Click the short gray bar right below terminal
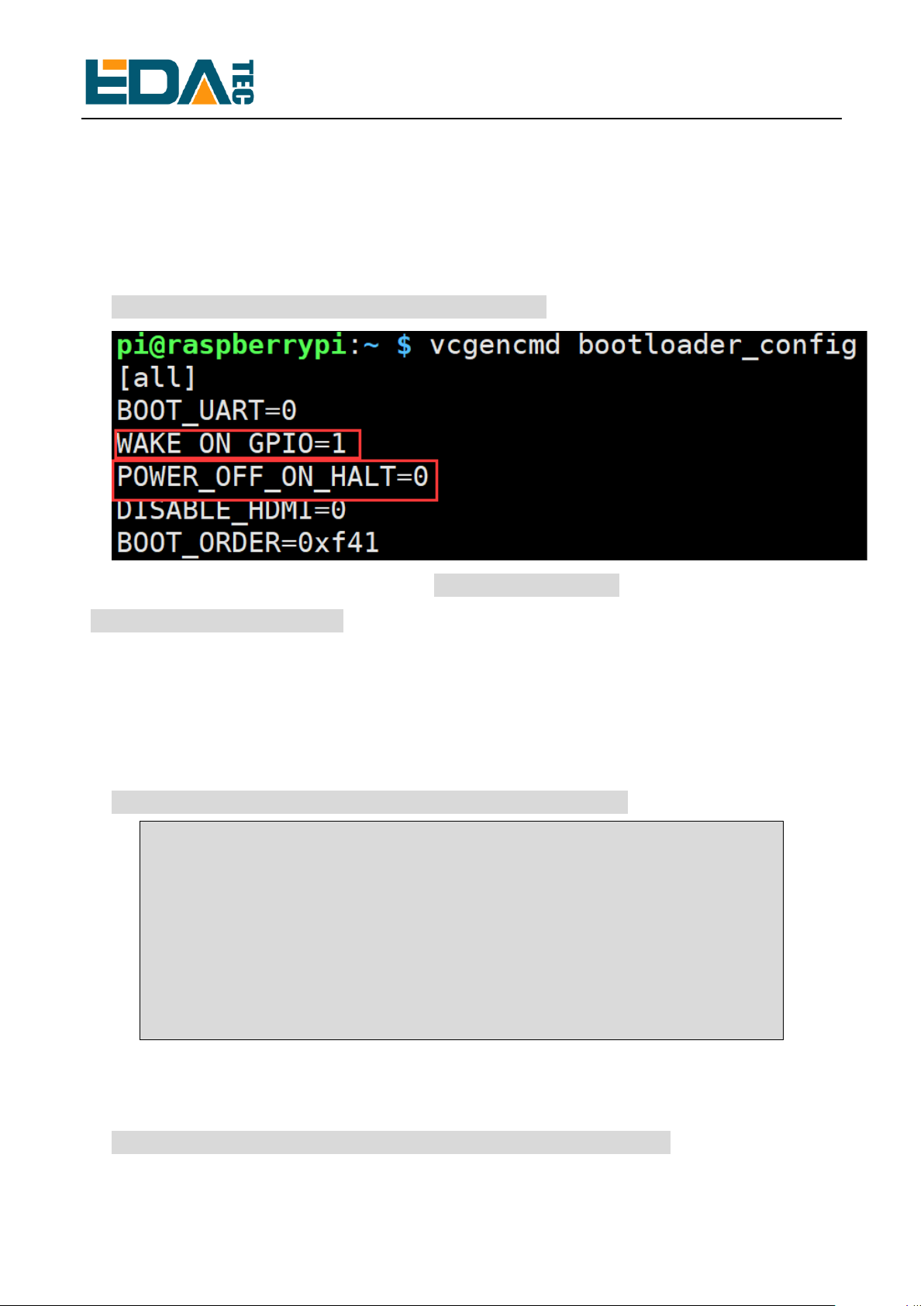This screenshot has height=1306, width=924. point(526,585)
